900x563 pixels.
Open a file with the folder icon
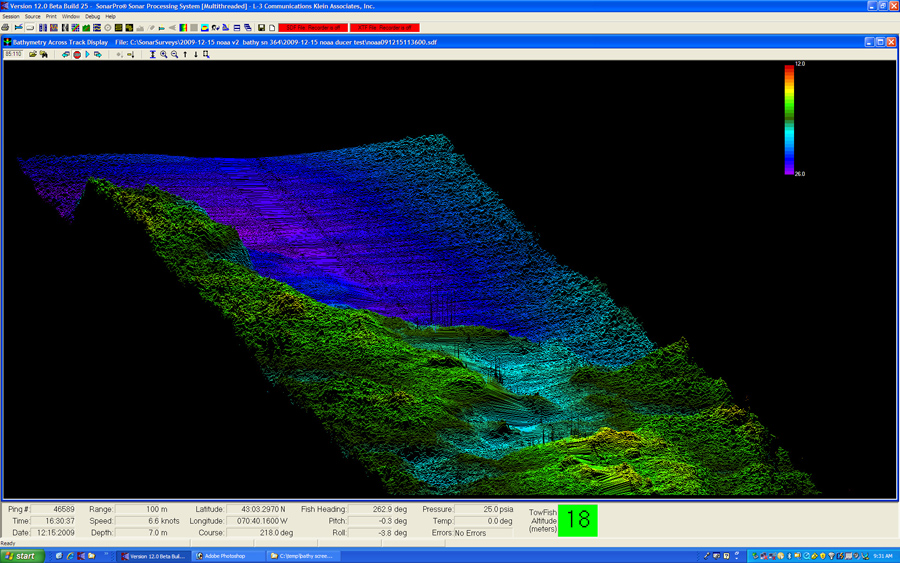click(33, 55)
